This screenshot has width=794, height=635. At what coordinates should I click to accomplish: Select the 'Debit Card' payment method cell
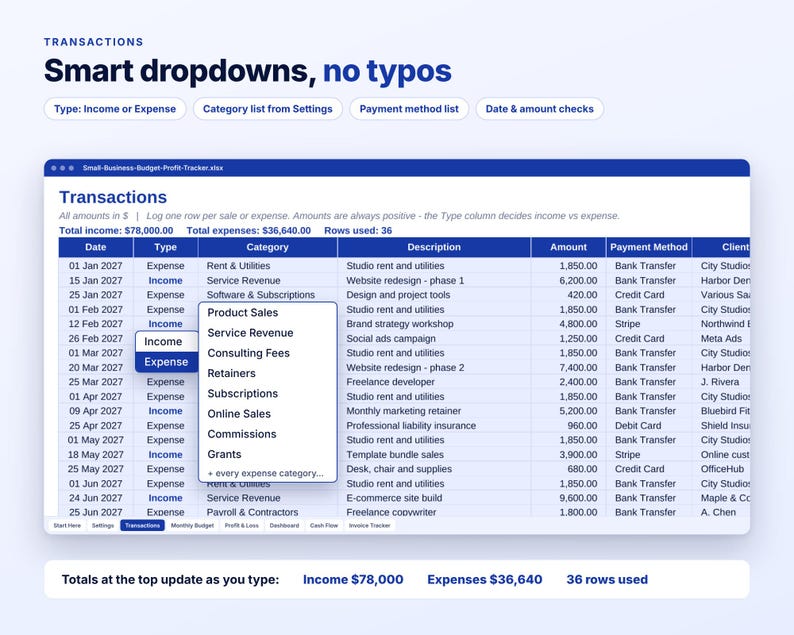click(x=649, y=426)
